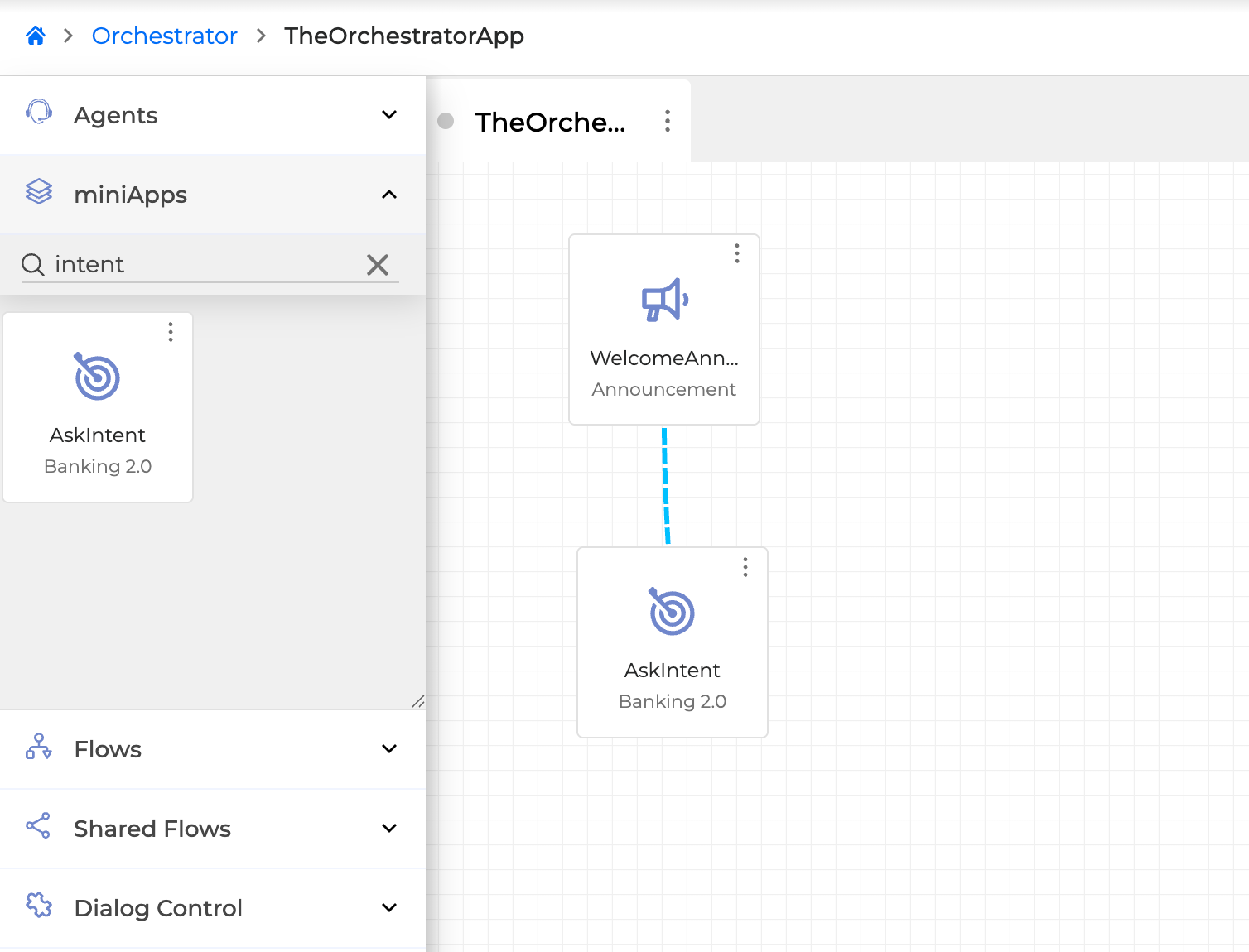Click the Home icon in breadcrumb
Viewport: 1249px width, 952px height.
tap(36, 36)
